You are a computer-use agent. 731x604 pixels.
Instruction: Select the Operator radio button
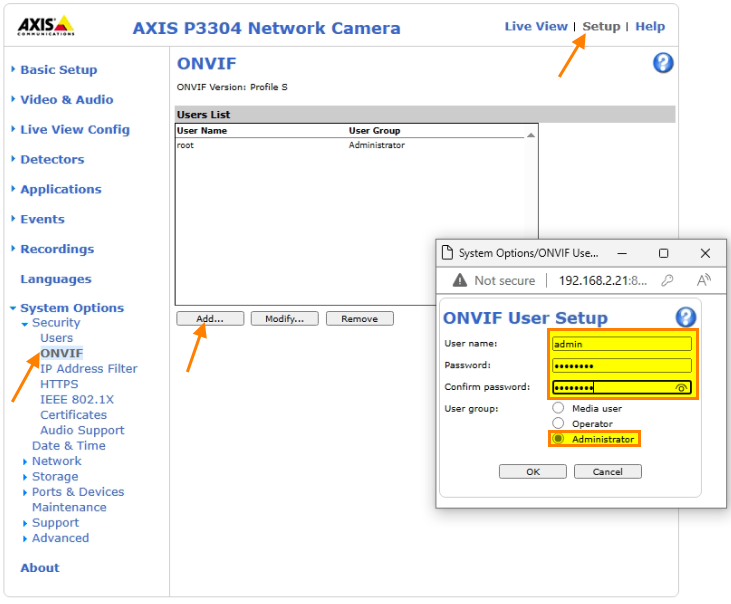point(558,423)
